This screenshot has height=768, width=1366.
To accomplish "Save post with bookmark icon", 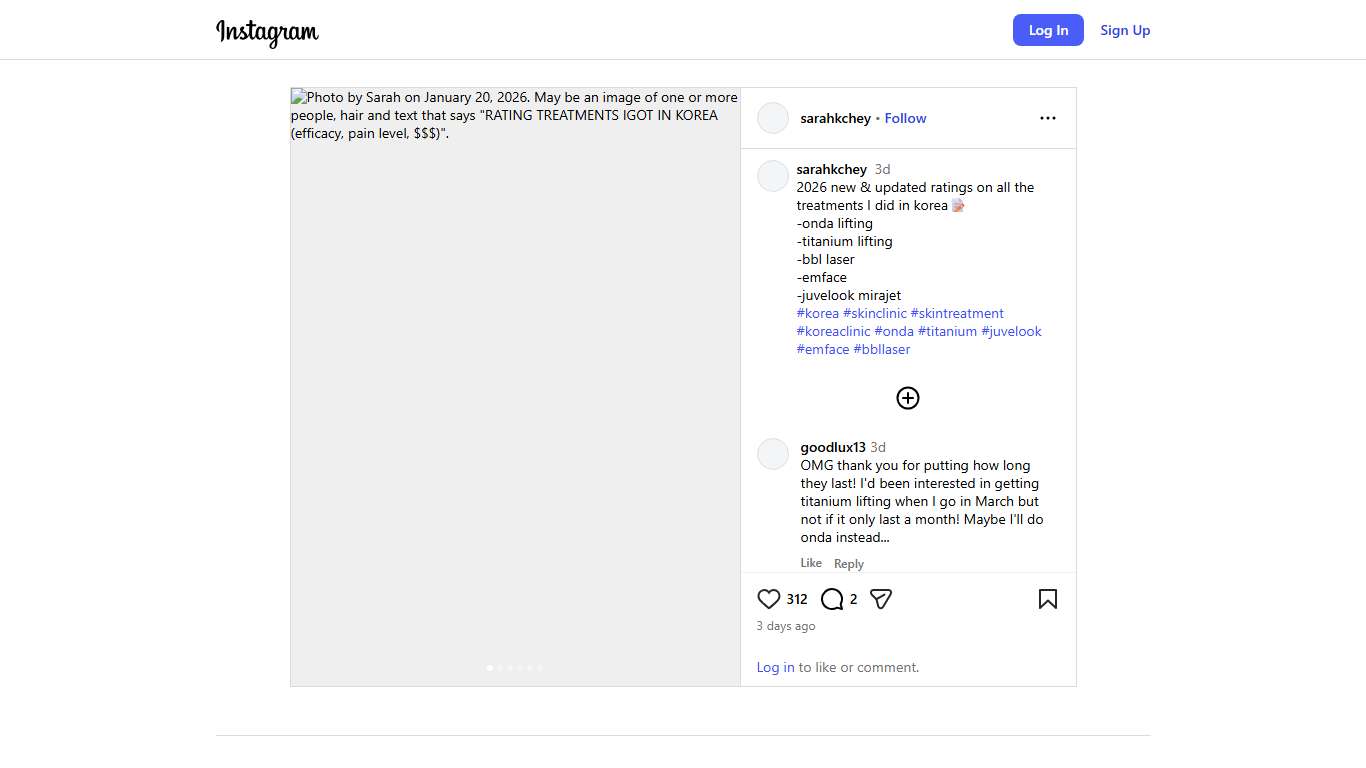I will click(1047, 599).
